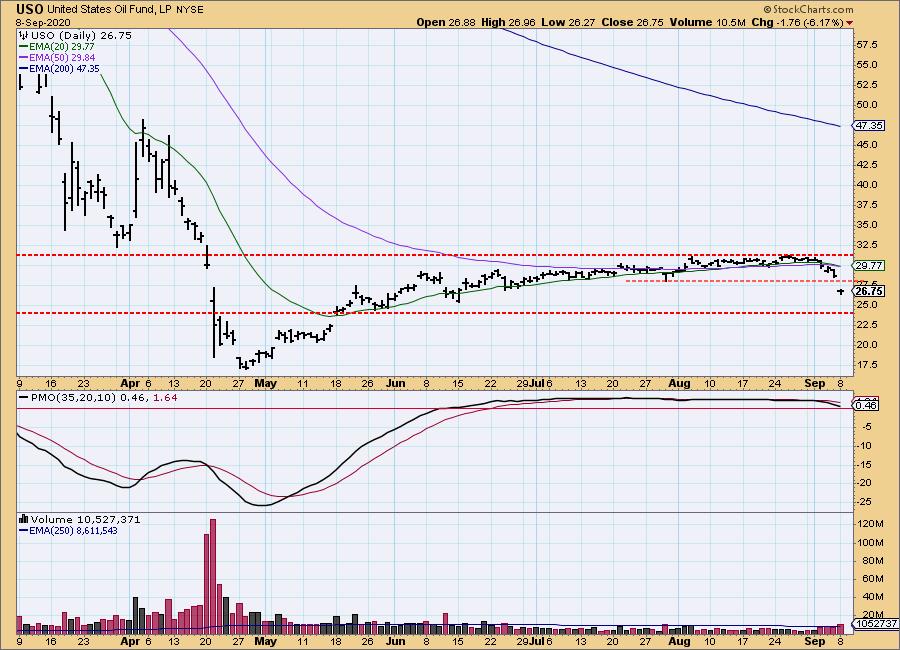Click the USO ticker symbol in the title

(29, 9)
